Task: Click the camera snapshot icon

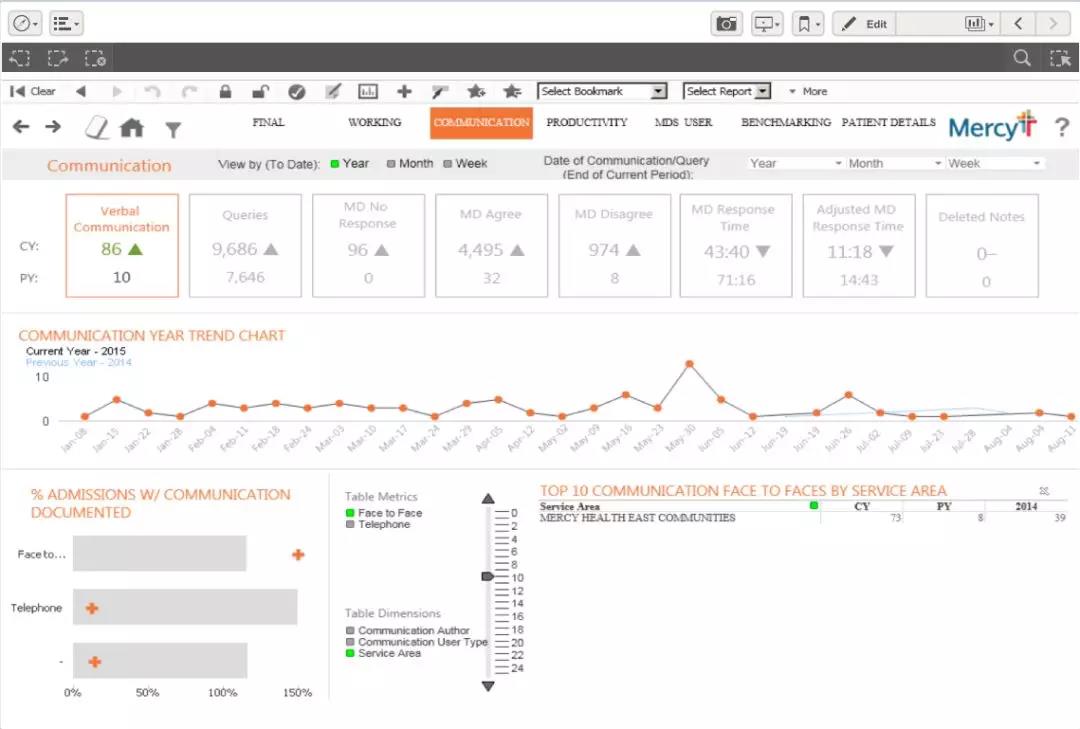Action: (x=726, y=24)
